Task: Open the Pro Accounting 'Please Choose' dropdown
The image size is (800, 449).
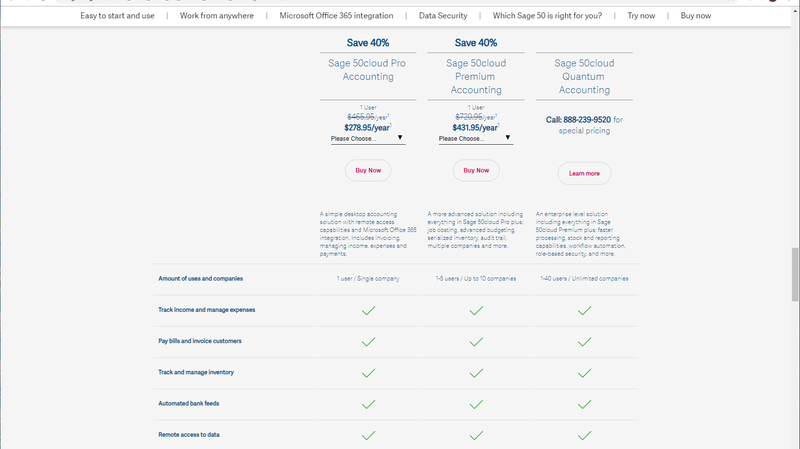Action: [x=368, y=138]
